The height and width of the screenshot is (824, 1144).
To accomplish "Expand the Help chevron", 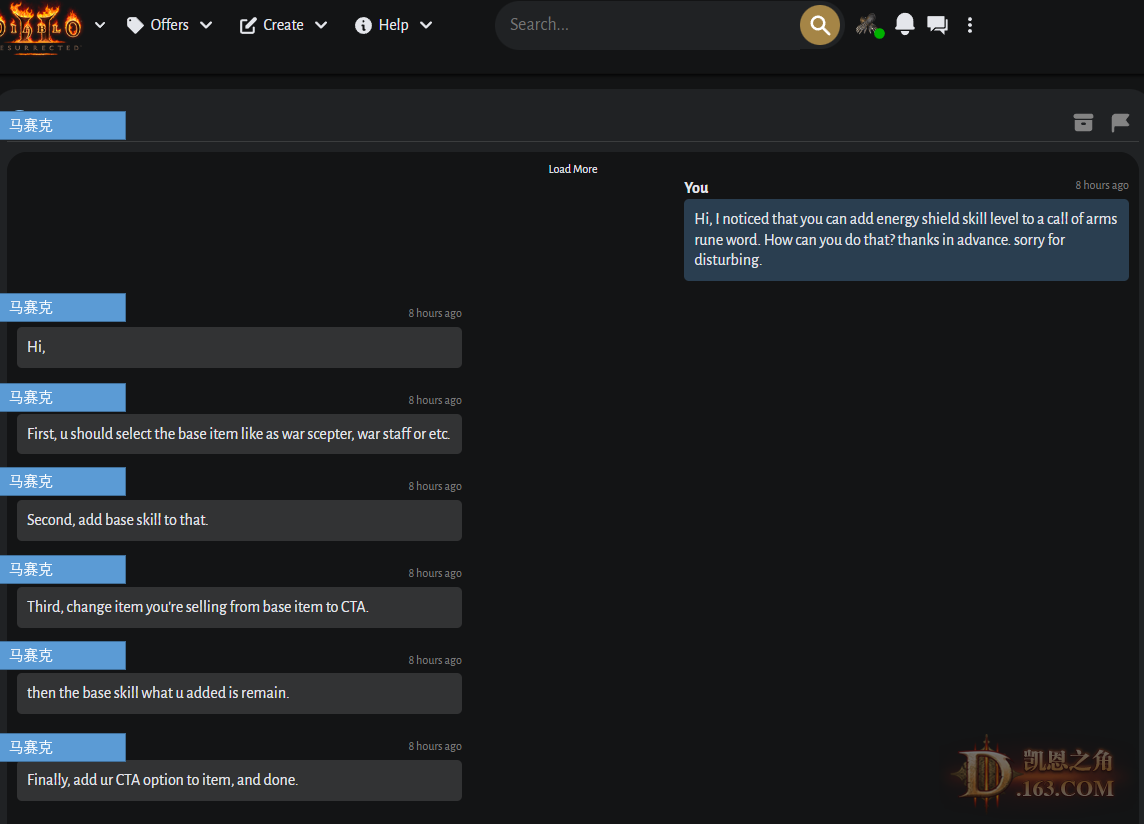I will click(x=426, y=25).
